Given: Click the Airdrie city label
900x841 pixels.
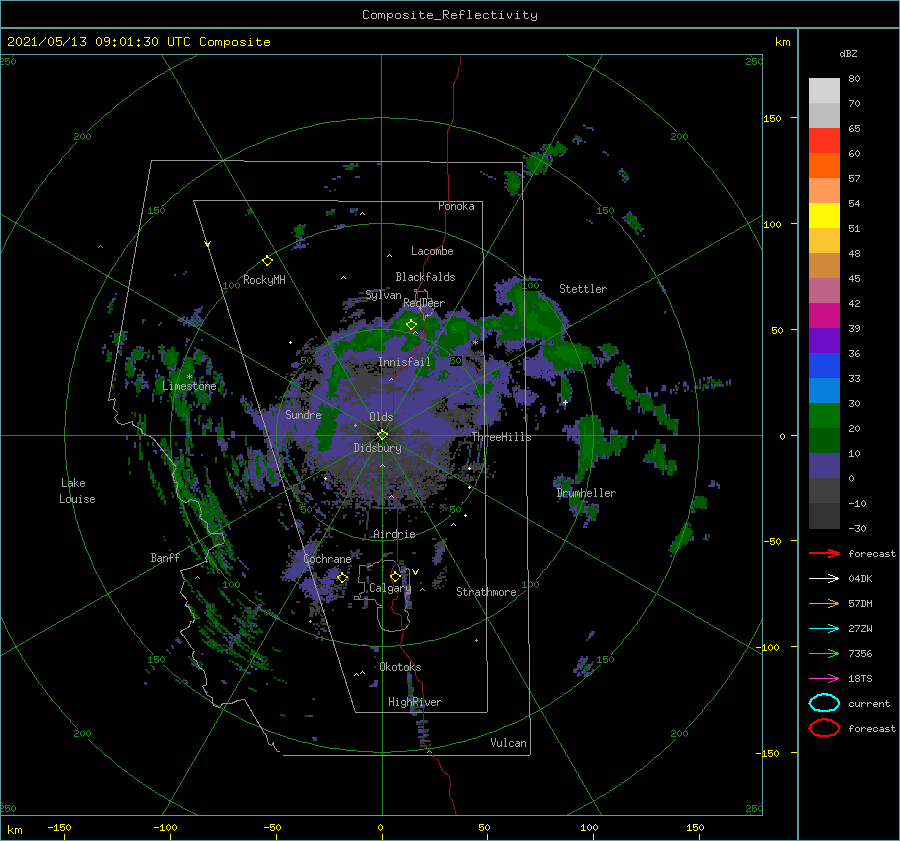Looking at the screenshot, I should click(394, 534).
